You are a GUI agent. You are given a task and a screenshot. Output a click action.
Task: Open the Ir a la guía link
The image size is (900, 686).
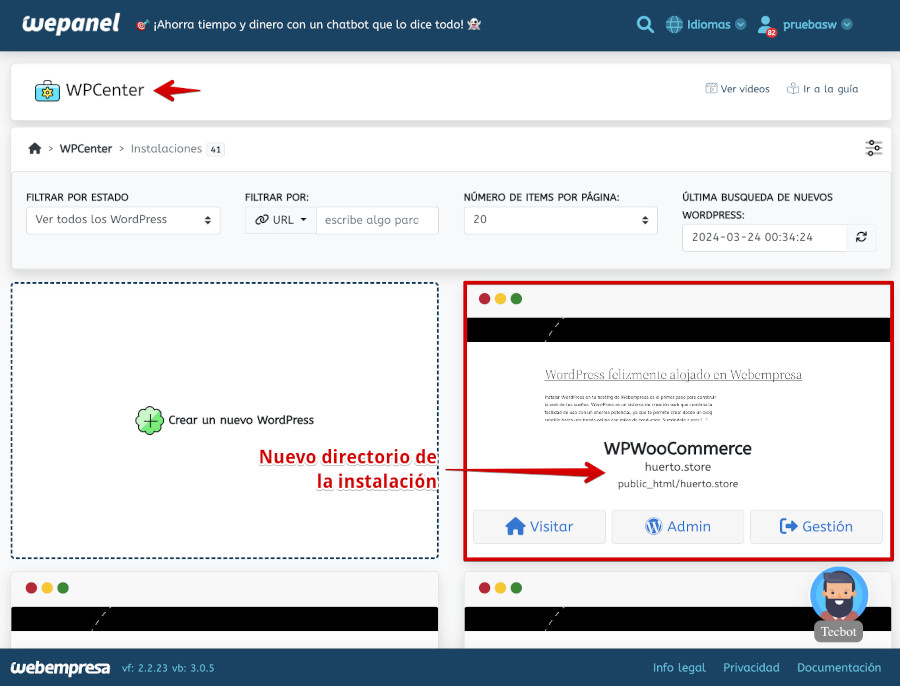click(x=823, y=89)
